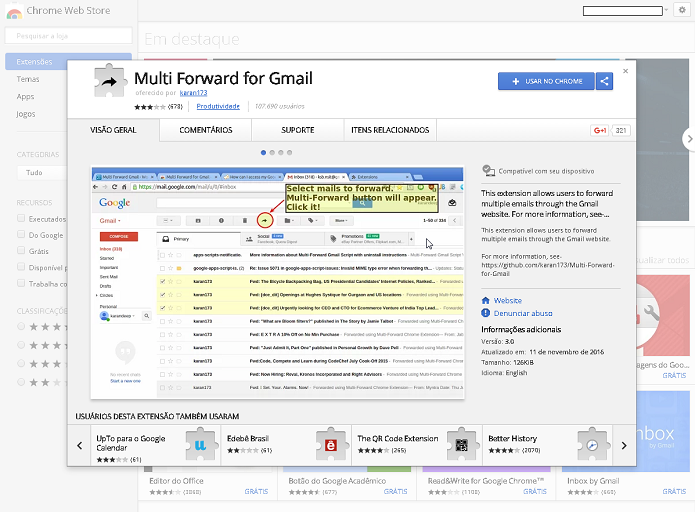Viewport: 695px width, 512px height.
Task: Select second screenshot carousel dot
Action: (272, 152)
